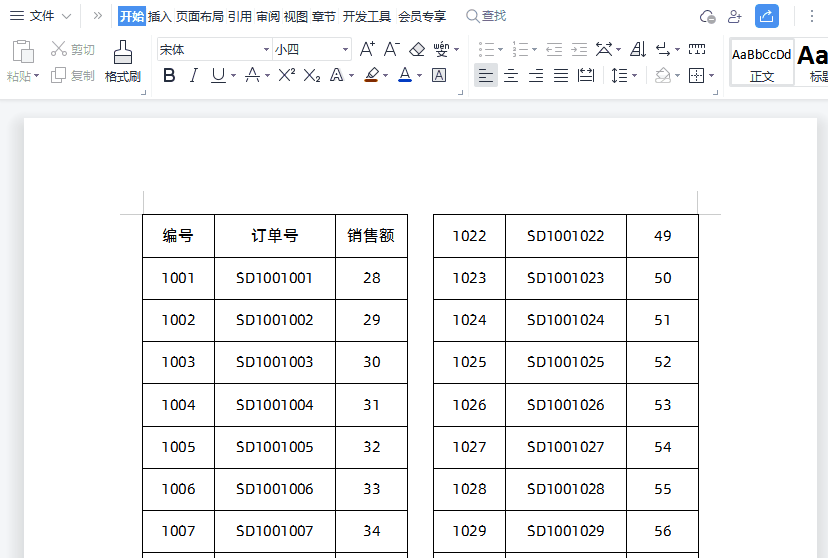Open underline style dropdown arrow
The image size is (828, 558).
(233, 76)
